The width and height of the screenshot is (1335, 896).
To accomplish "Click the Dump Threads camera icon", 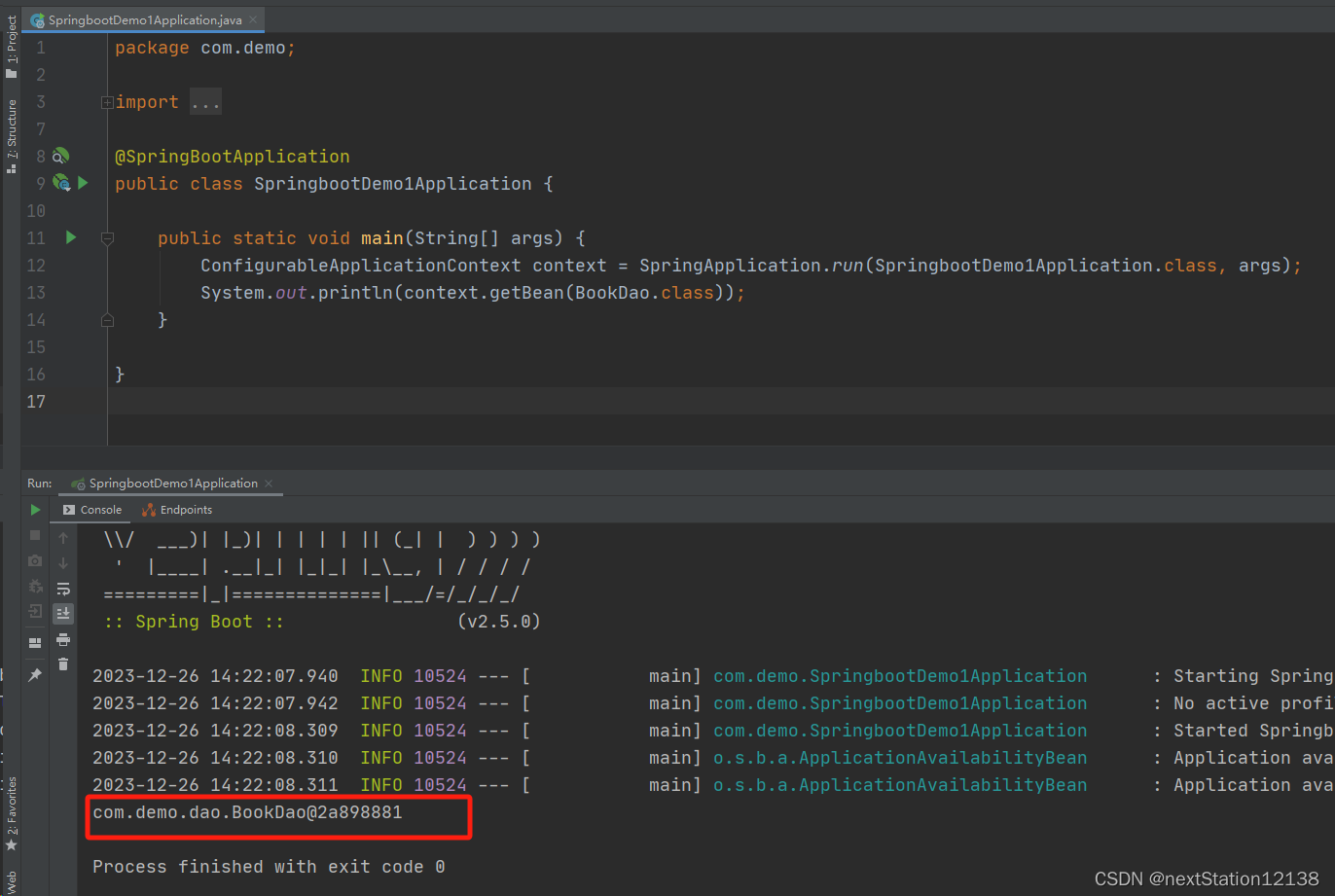I will 36,560.
